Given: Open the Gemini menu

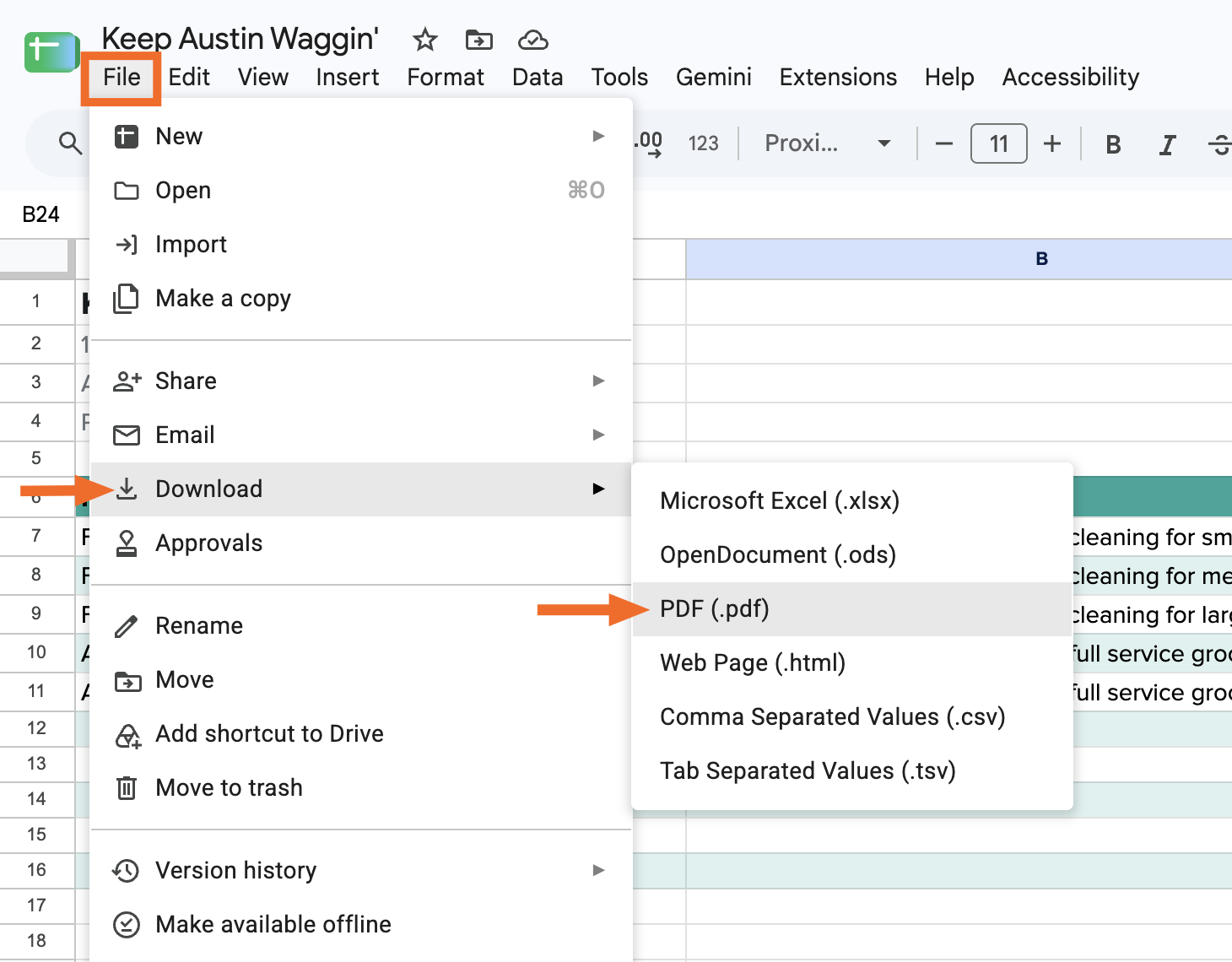Looking at the screenshot, I should tap(714, 78).
